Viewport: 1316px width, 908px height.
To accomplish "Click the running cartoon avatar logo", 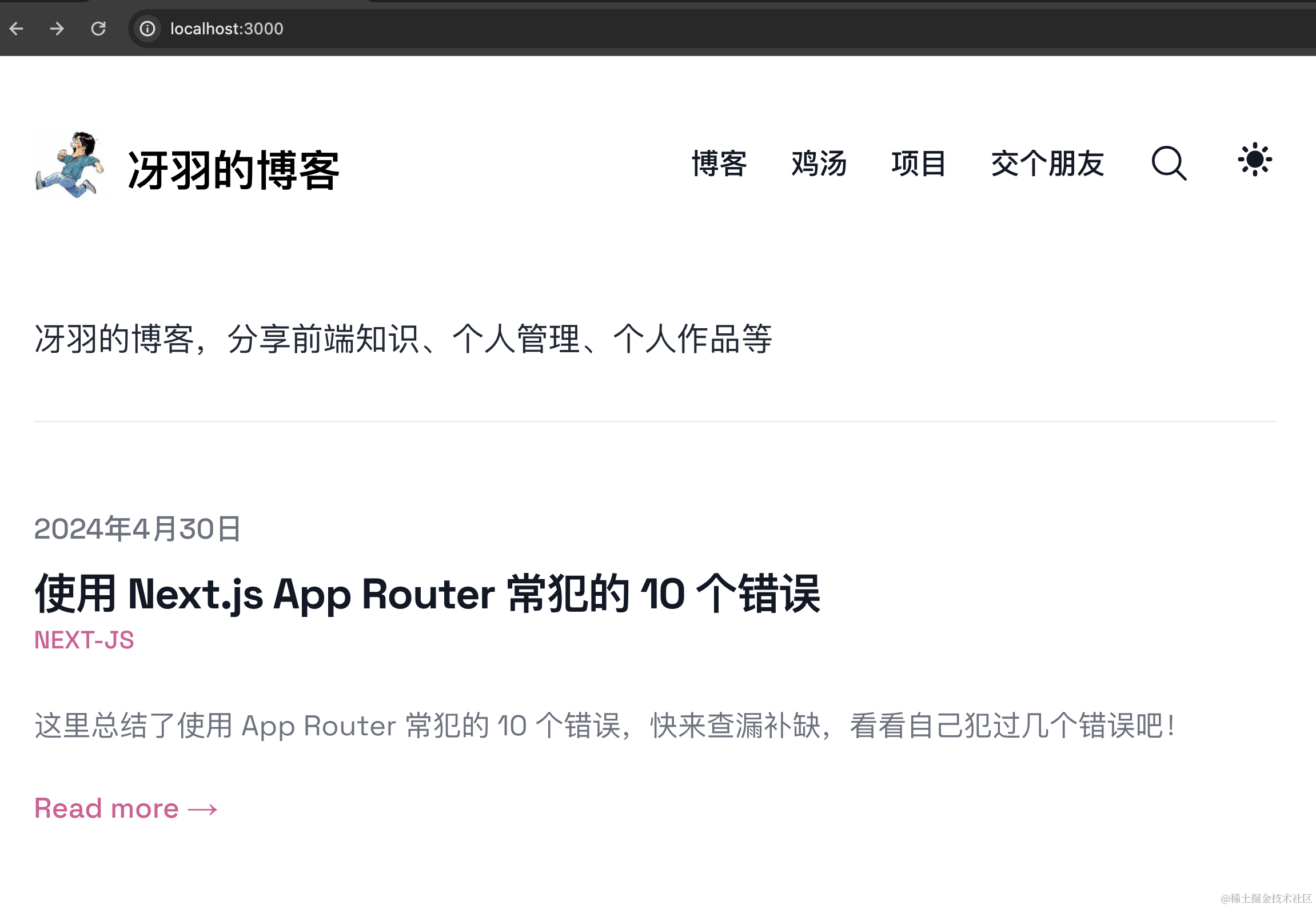I will [69, 165].
